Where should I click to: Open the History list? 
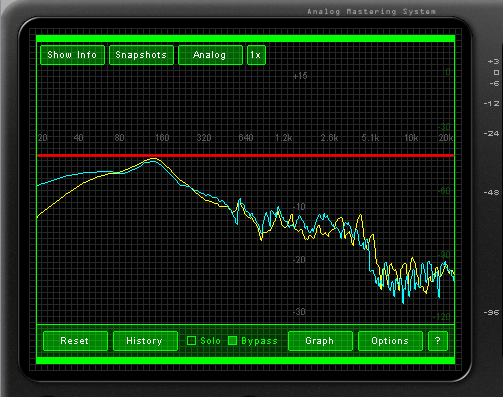tap(145, 341)
